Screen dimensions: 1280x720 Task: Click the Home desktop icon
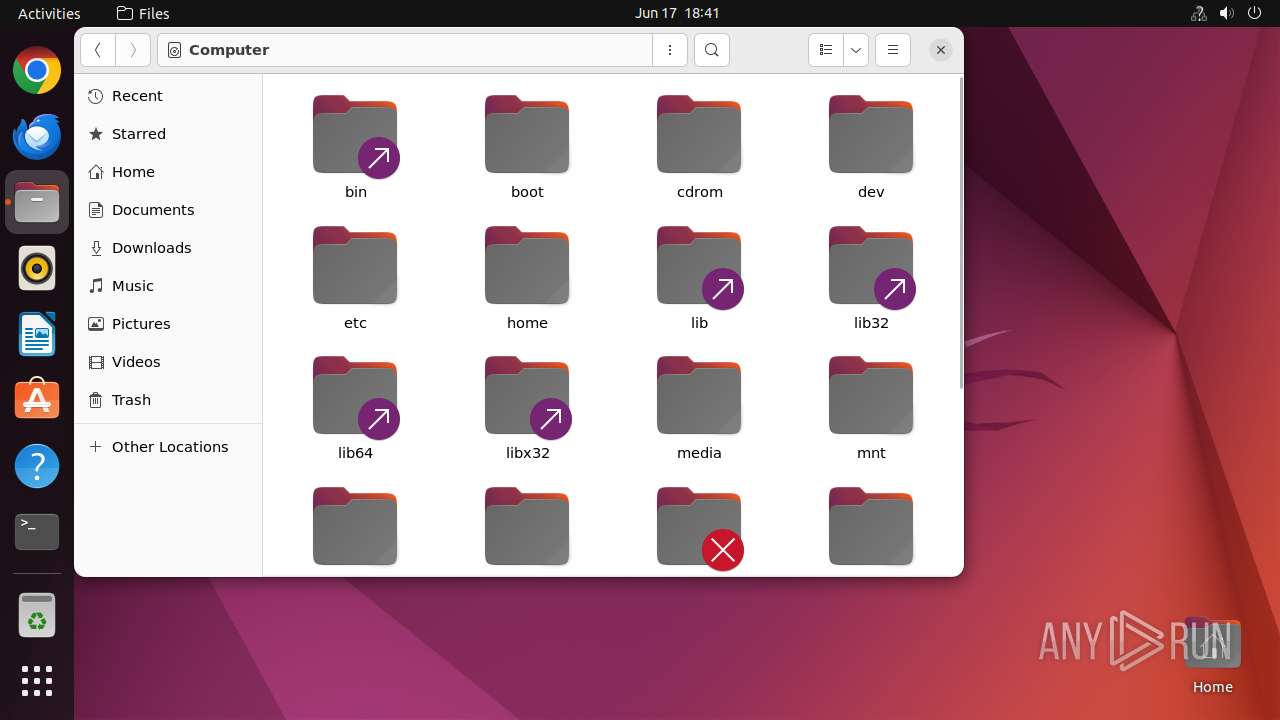(x=1212, y=656)
